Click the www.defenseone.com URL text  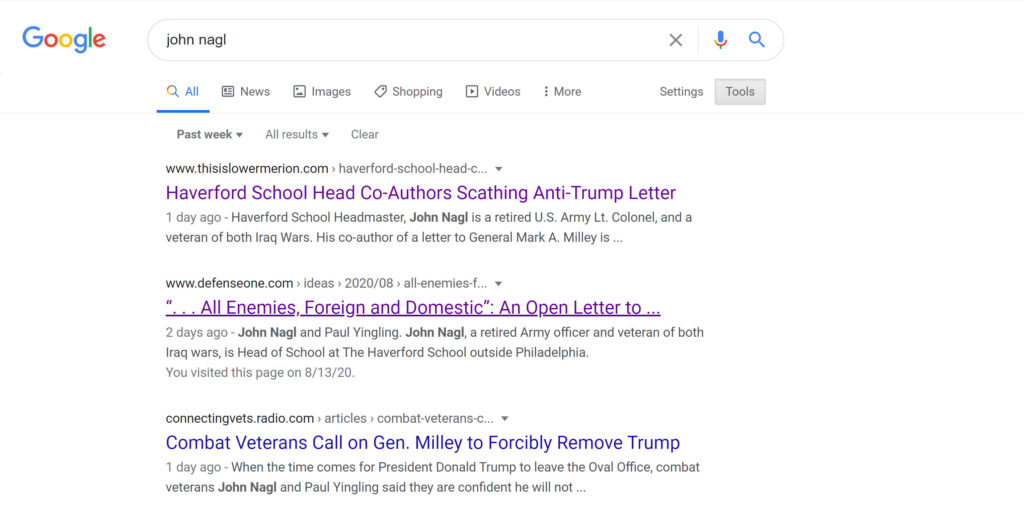(229, 284)
